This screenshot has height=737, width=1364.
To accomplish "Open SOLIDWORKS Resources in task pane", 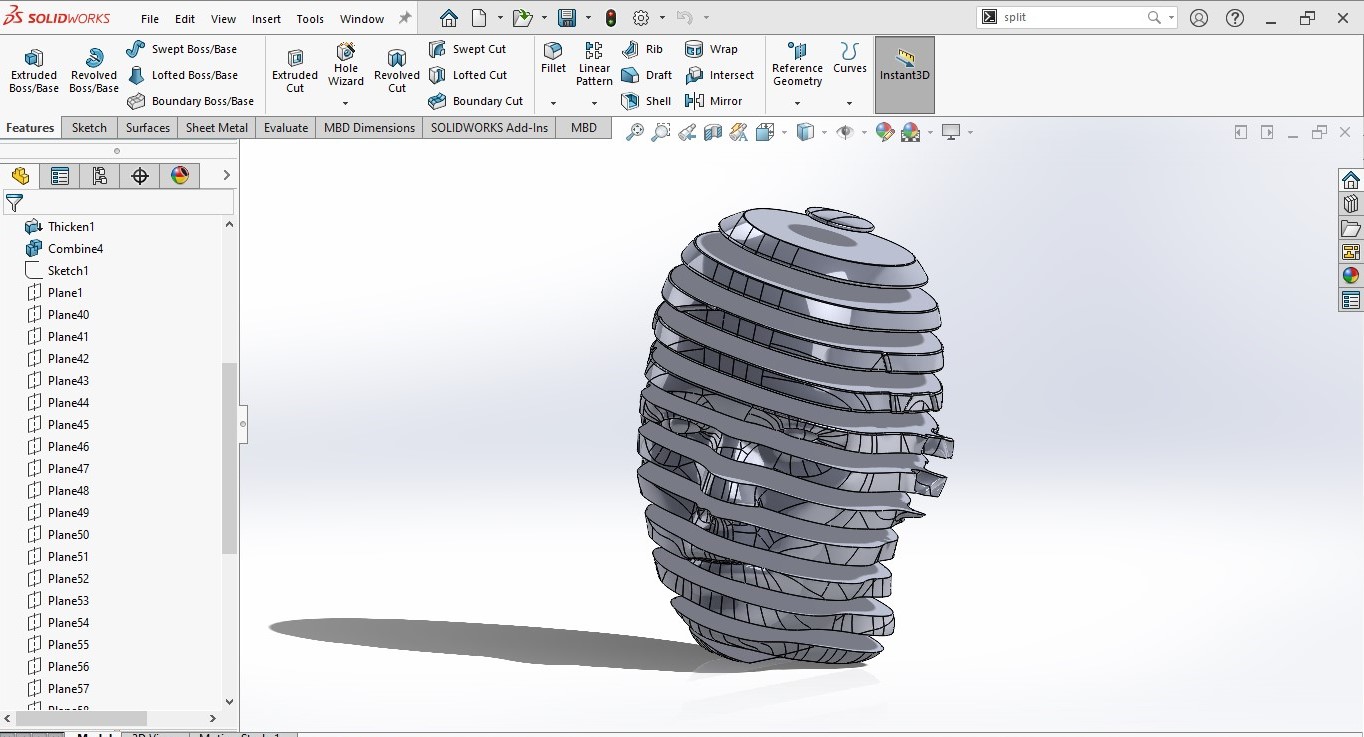I will click(x=1351, y=180).
